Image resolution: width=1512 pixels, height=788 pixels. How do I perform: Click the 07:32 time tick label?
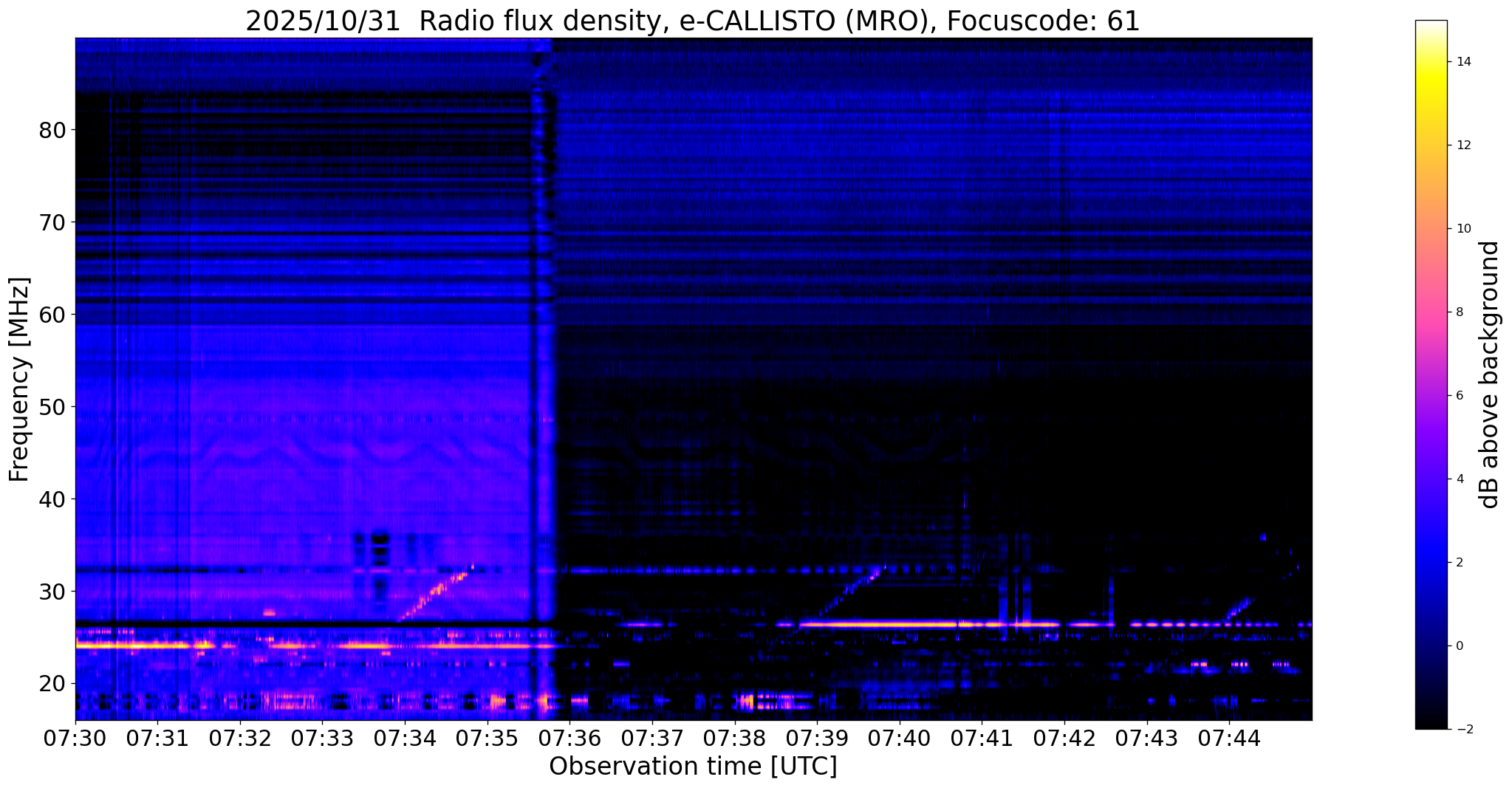click(240, 739)
